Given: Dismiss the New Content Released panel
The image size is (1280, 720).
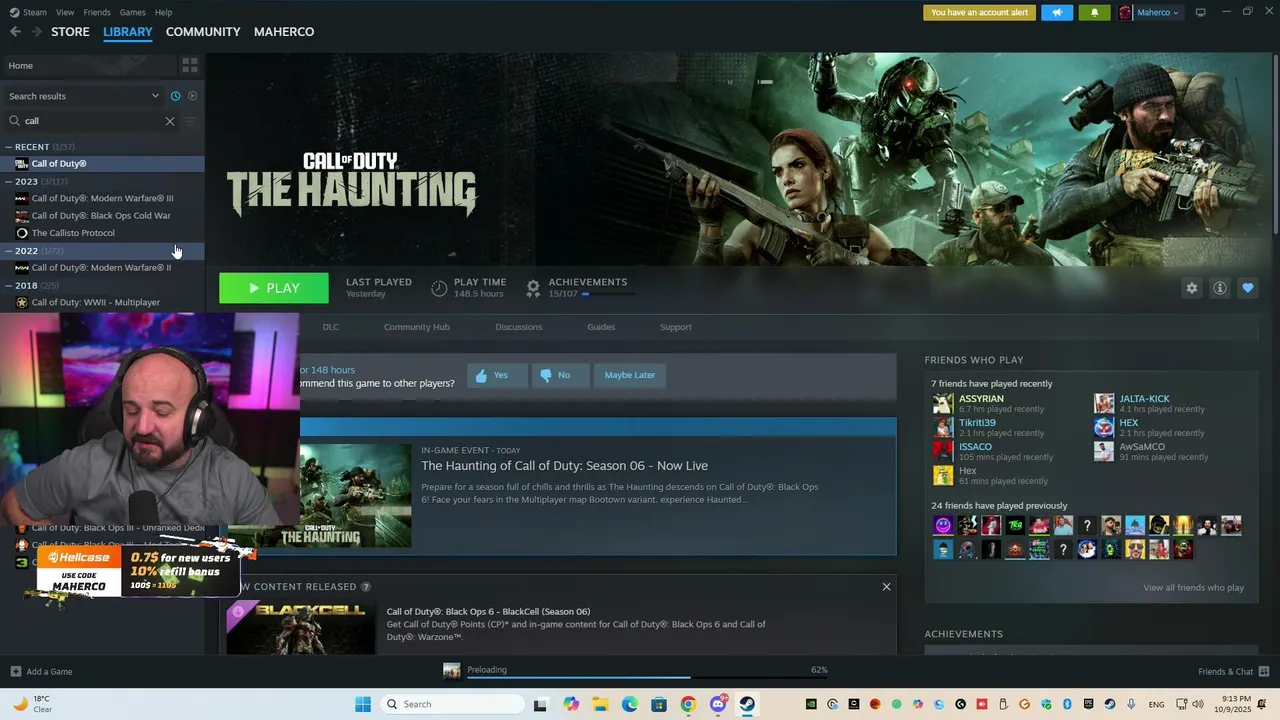Looking at the screenshot, I should (x=886, y=587).
